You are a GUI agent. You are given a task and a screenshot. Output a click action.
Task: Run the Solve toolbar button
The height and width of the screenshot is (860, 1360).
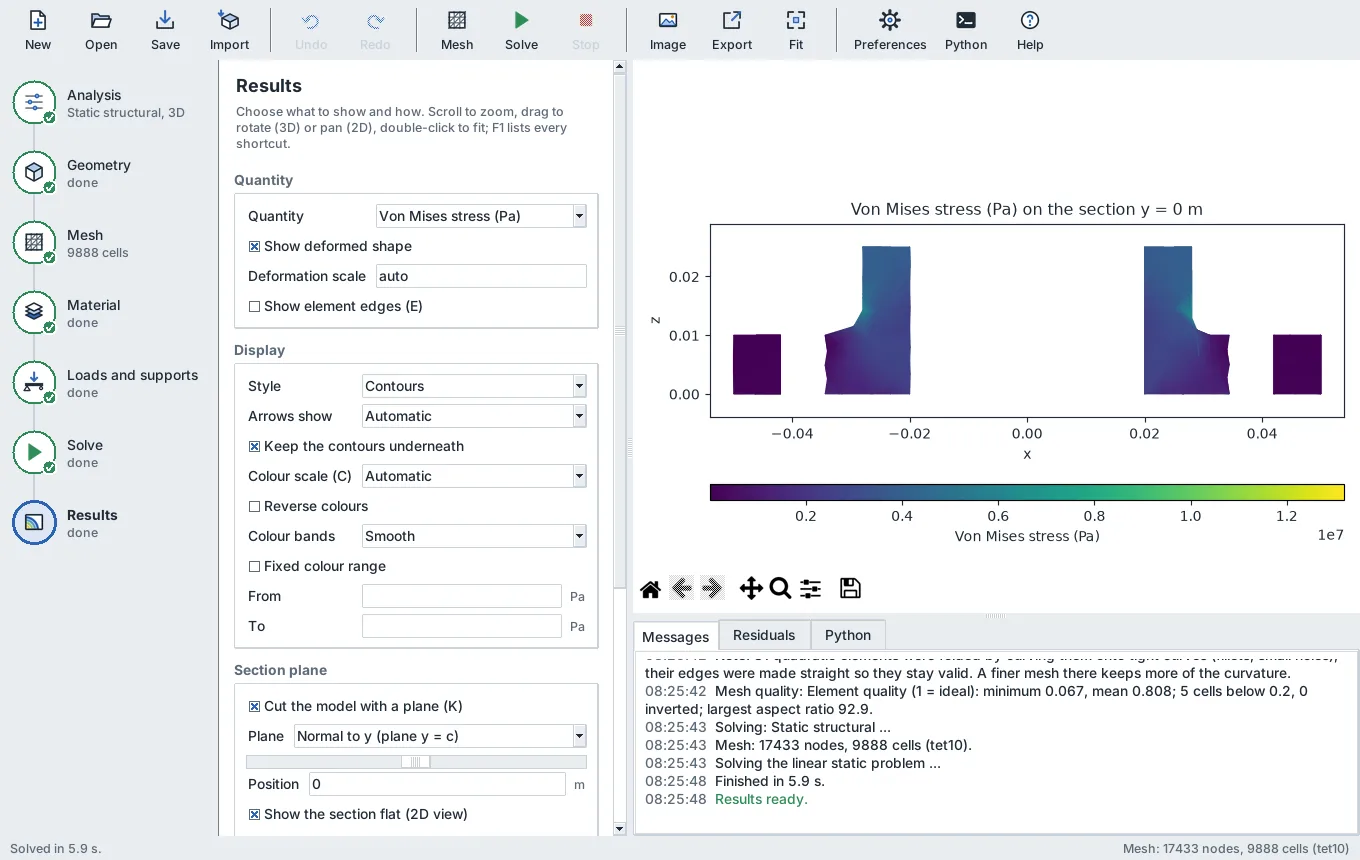point(521,30)
